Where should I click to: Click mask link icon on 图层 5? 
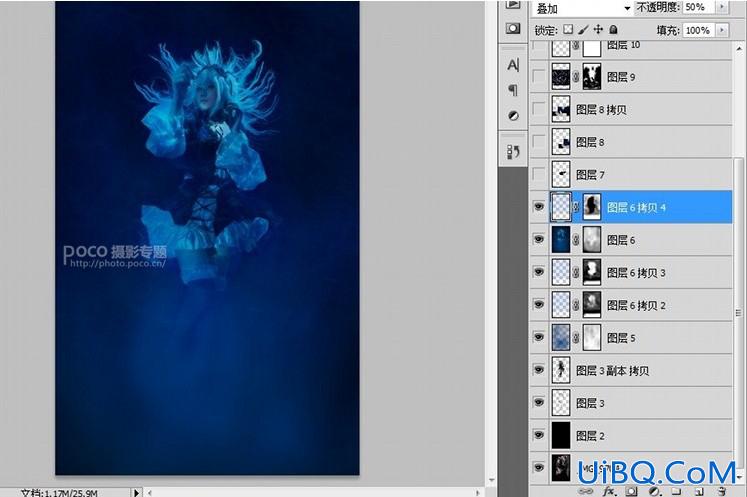click(x=576, y=338)
